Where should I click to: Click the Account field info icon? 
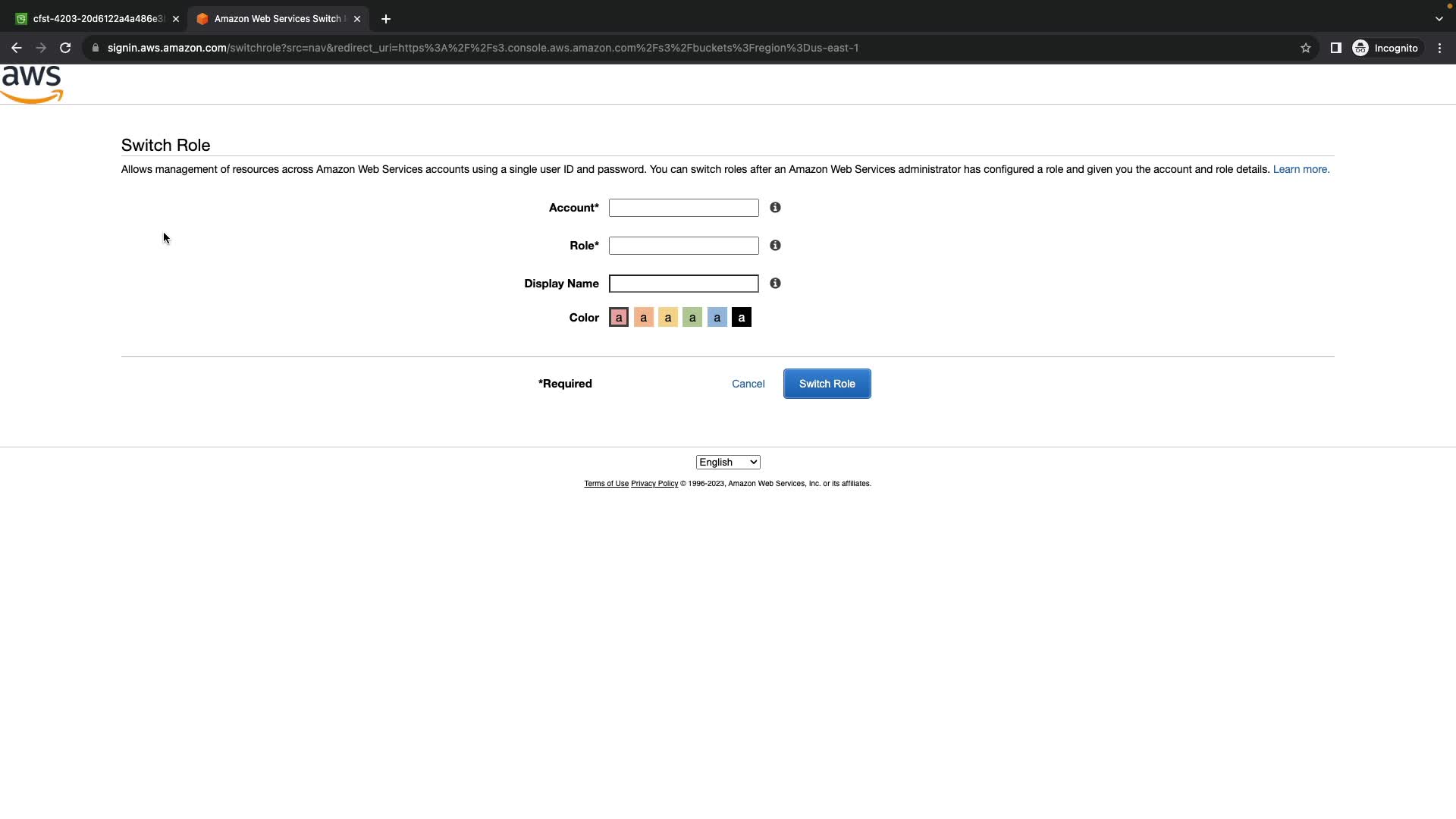click(x=775, y=207)
